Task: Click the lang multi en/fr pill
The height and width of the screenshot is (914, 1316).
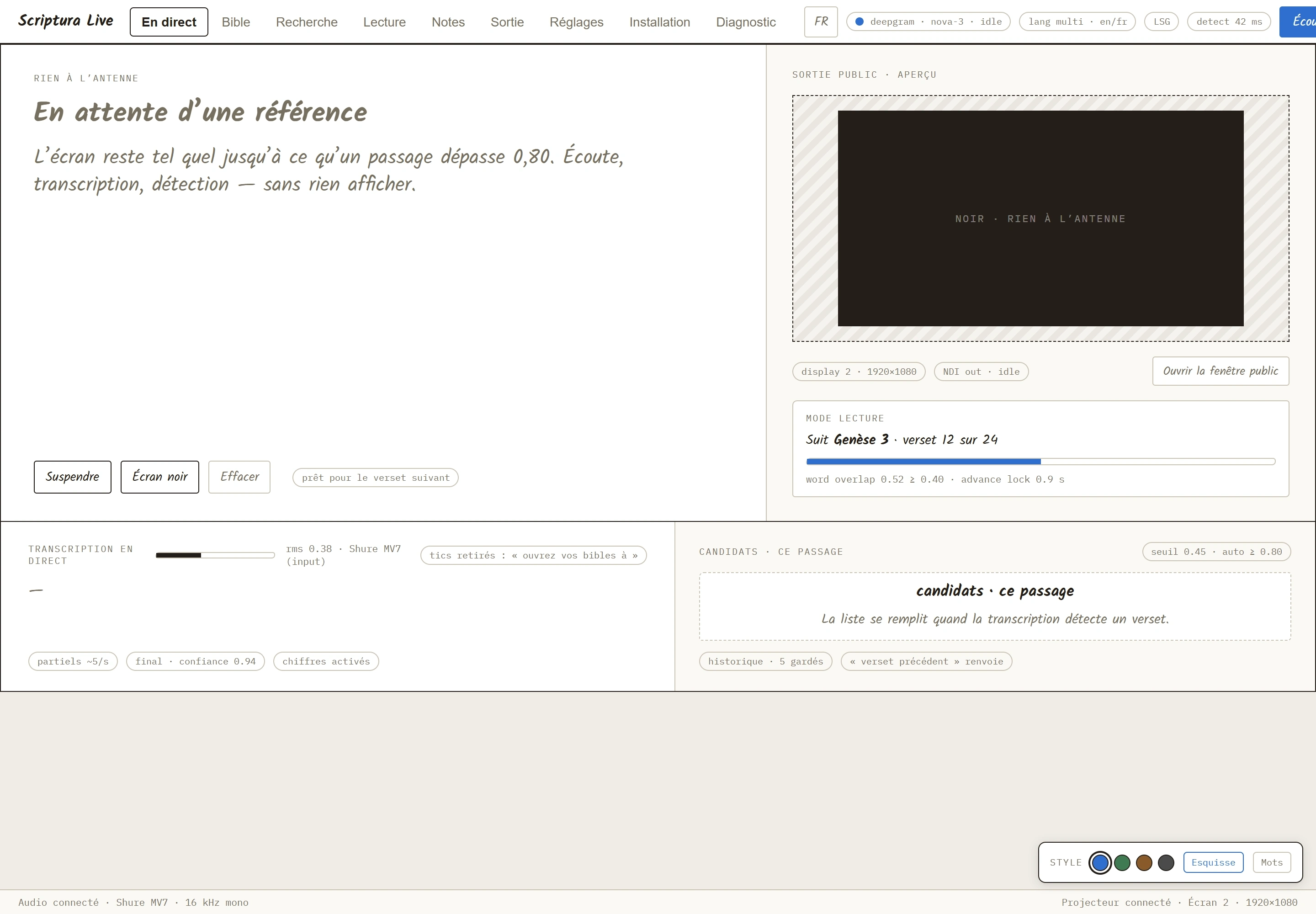Action: [1077, 22]
